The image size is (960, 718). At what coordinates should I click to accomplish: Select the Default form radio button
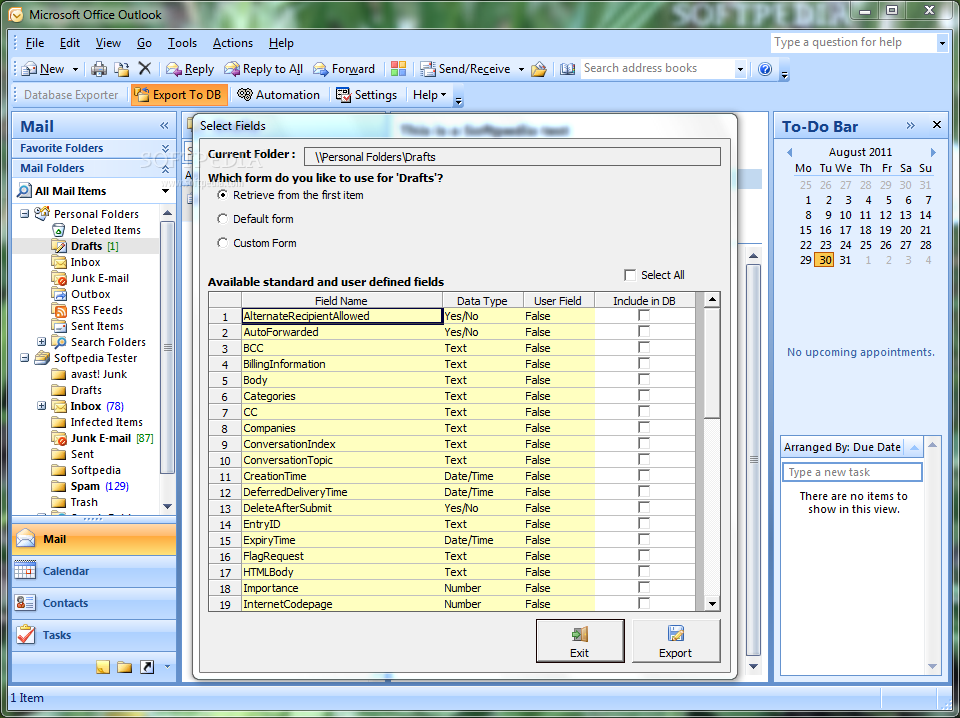[x=223, y=219]
